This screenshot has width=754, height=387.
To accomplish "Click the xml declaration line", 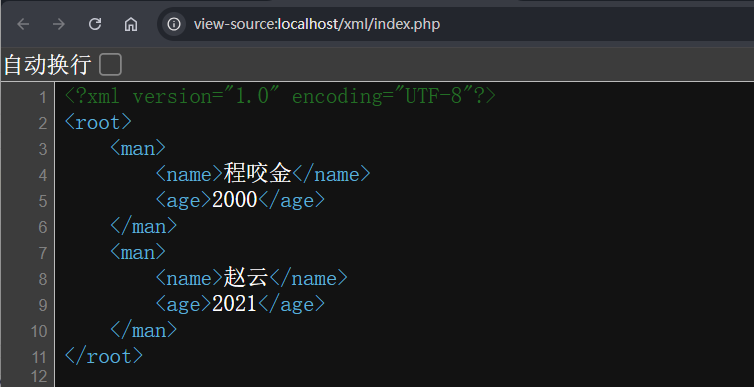I will [280, 96].
